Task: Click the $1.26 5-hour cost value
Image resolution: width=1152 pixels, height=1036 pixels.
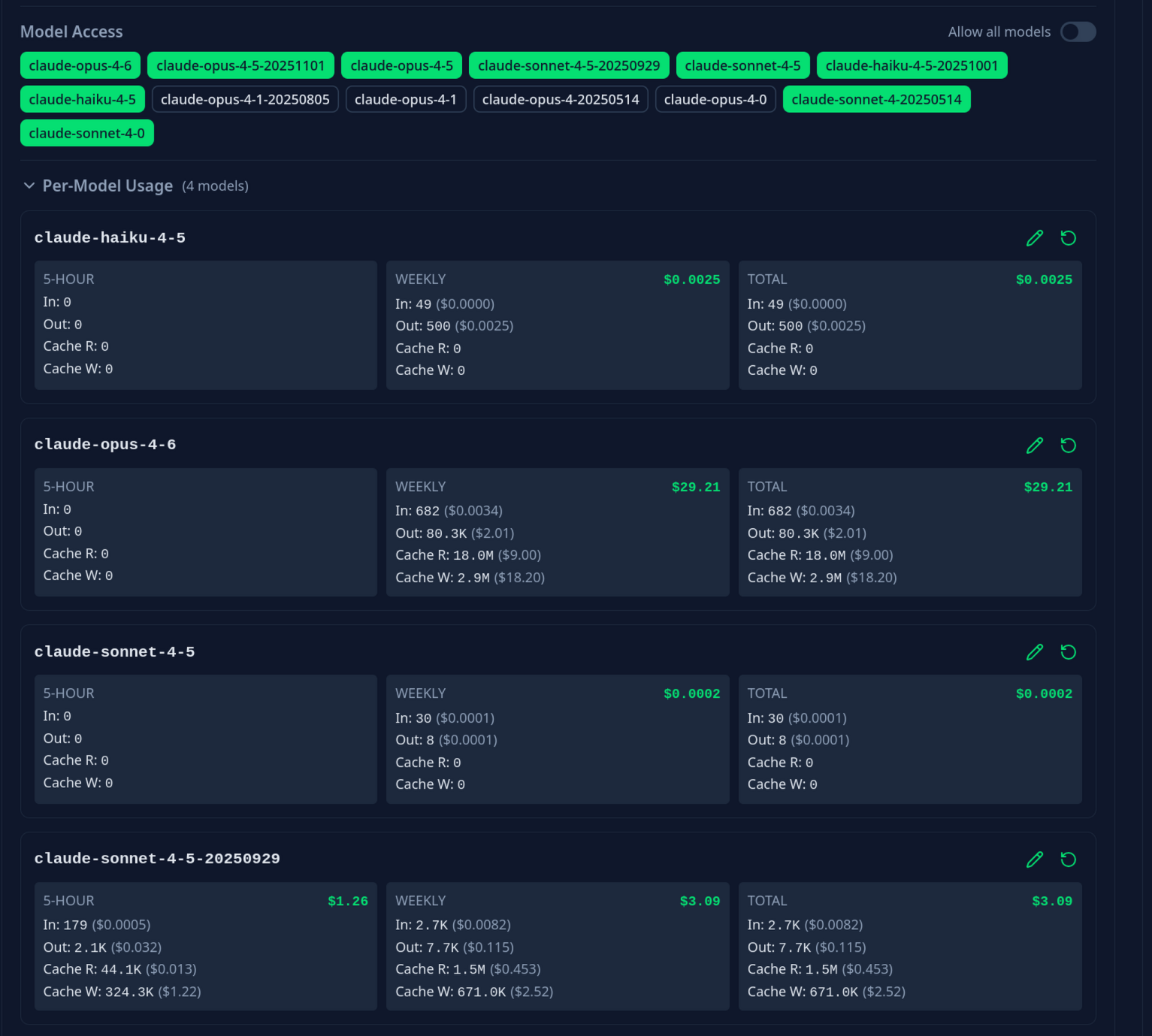Action: click(348, 901)
